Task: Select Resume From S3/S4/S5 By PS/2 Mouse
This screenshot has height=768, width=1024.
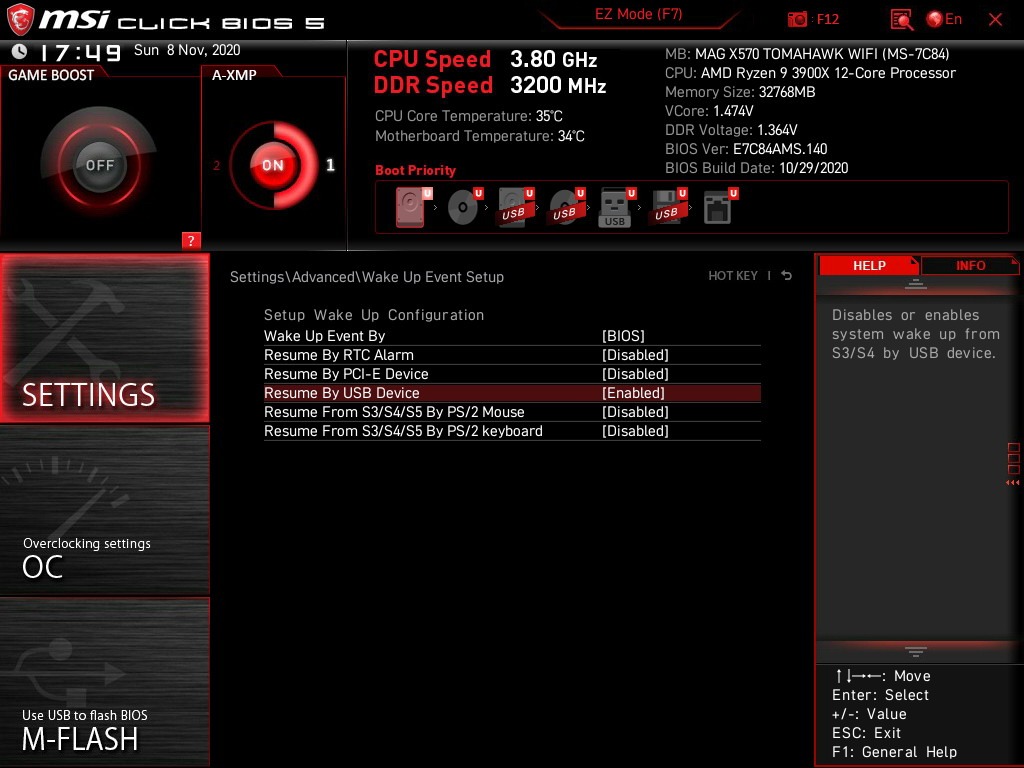Action: [394, 411]
